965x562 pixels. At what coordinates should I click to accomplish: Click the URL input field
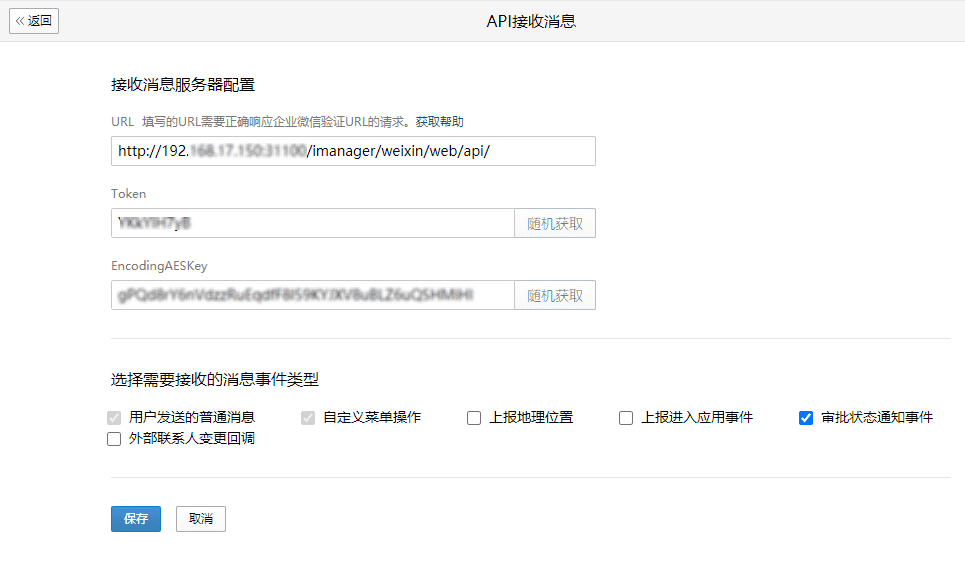(x=353, y=151)
